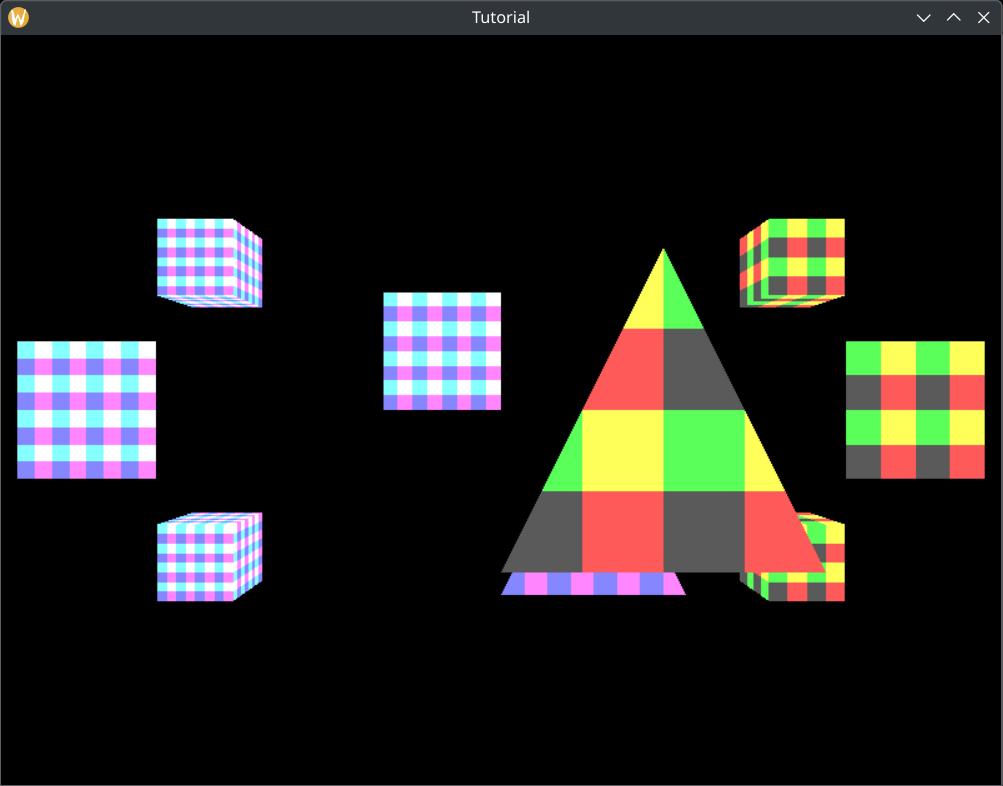Click the green checkered quad on the right edge
The image size is (1003, 786).
coord(914,410)
